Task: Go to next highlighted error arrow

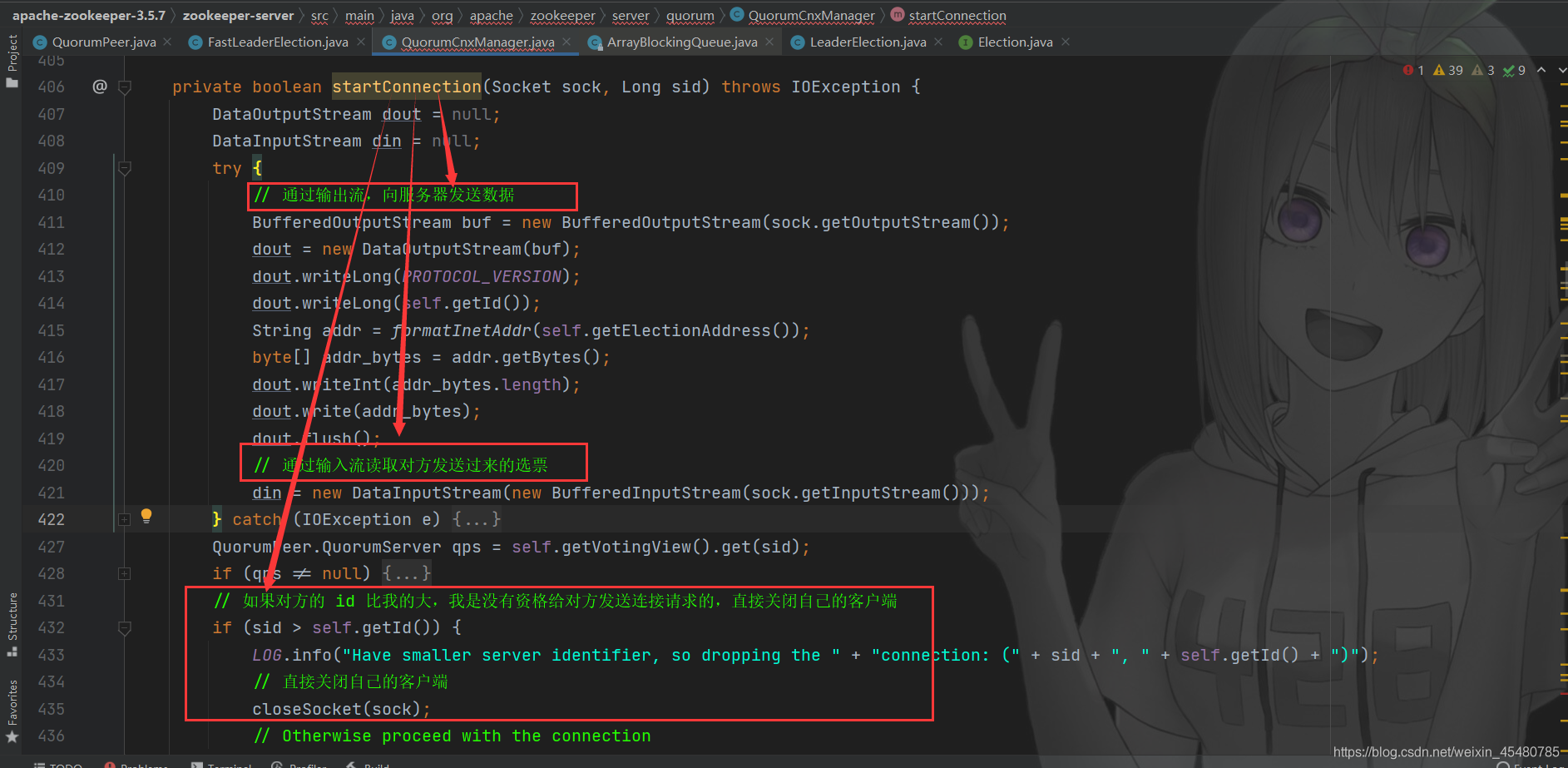Action: 1561,71
